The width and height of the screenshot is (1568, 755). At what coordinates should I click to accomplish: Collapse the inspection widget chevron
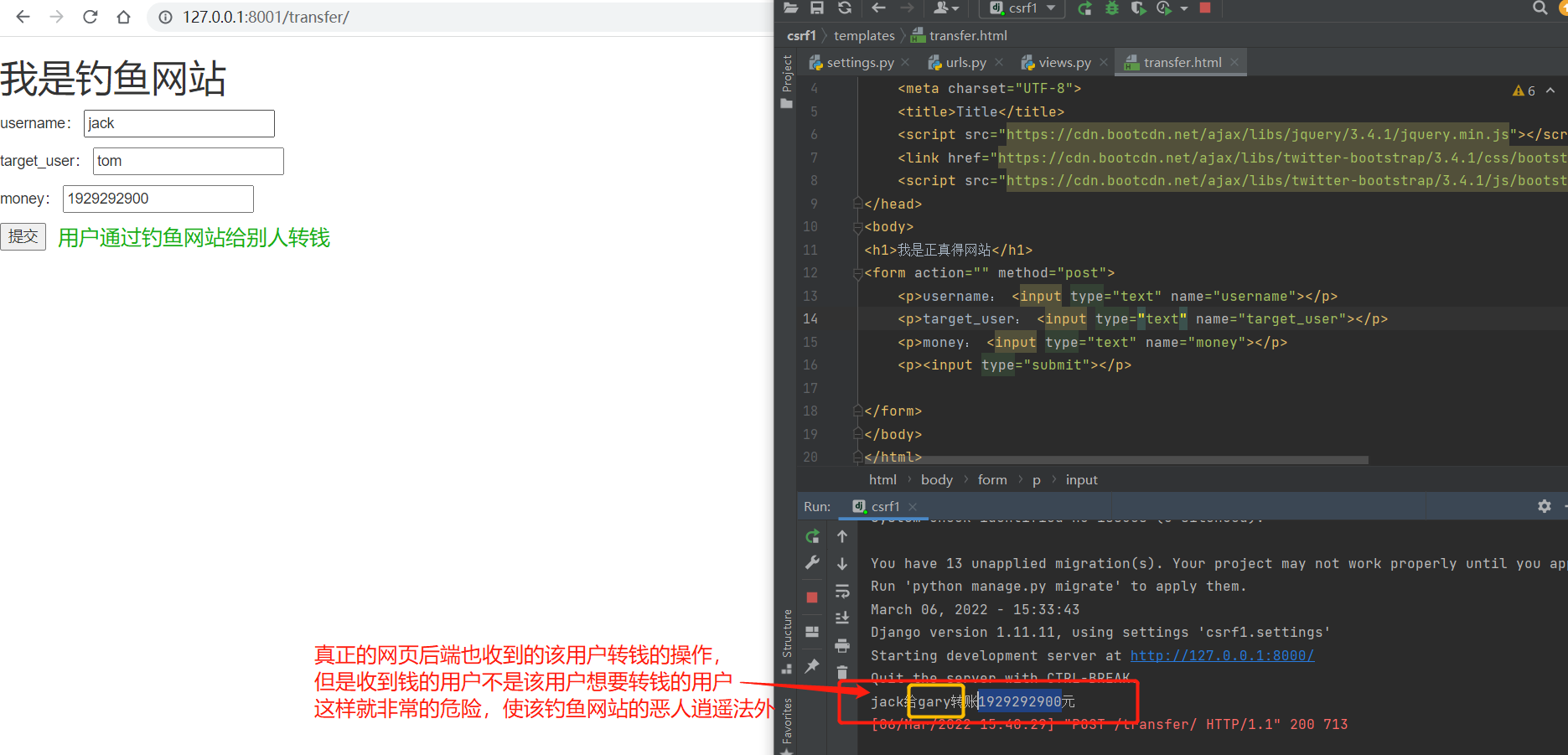tap(1550, 90)
